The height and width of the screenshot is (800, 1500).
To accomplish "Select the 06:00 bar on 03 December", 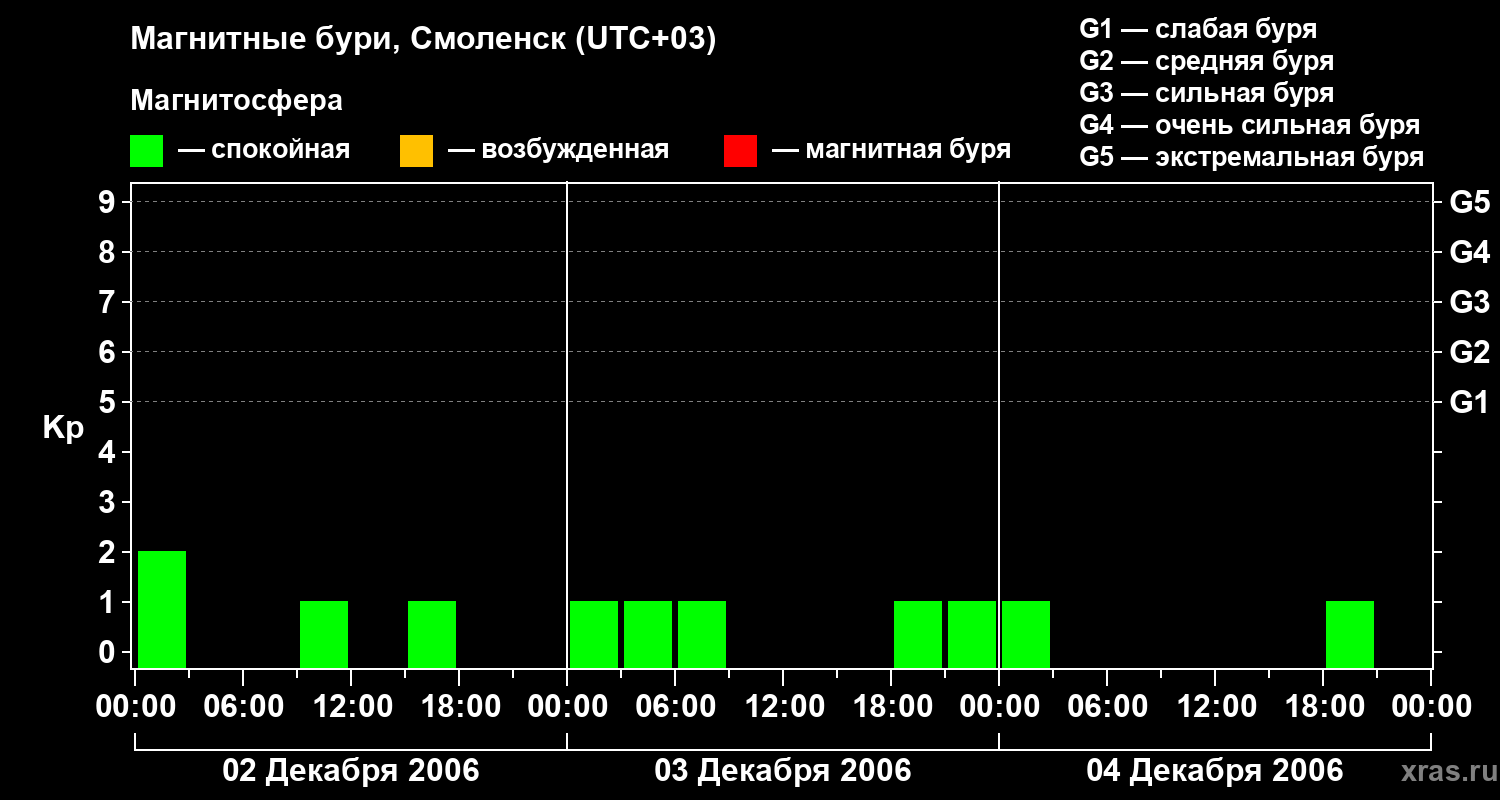I will pos(702,634).
